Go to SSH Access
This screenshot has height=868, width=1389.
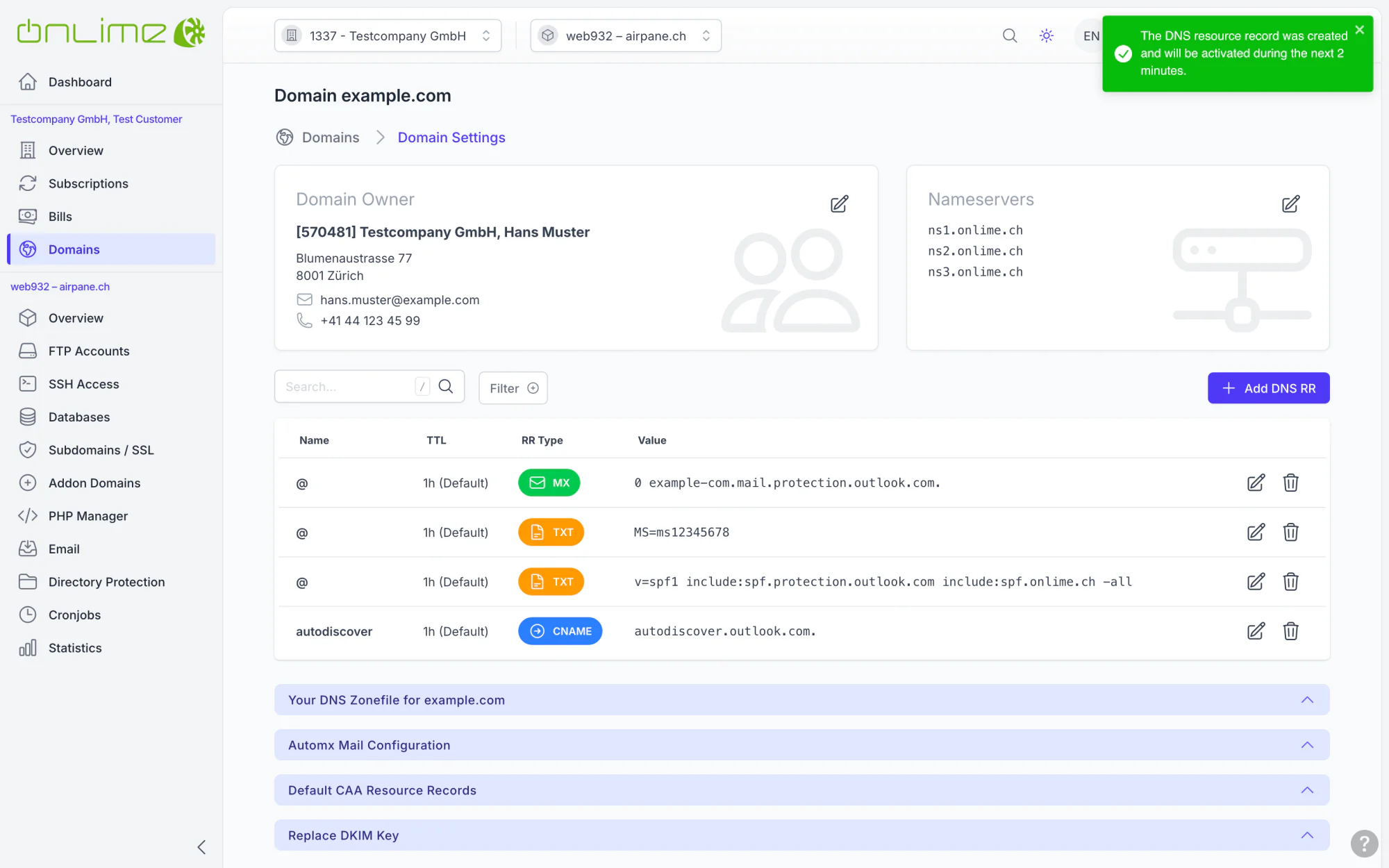click(x=111, y=384)
